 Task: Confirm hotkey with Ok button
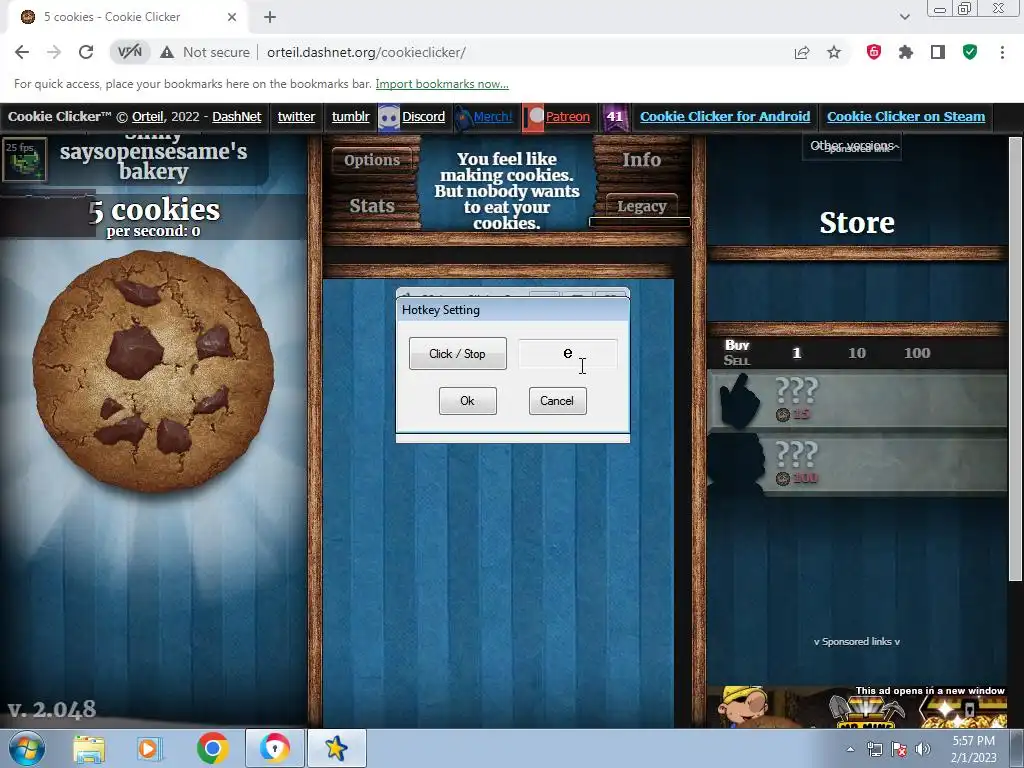tap(468, 401)
